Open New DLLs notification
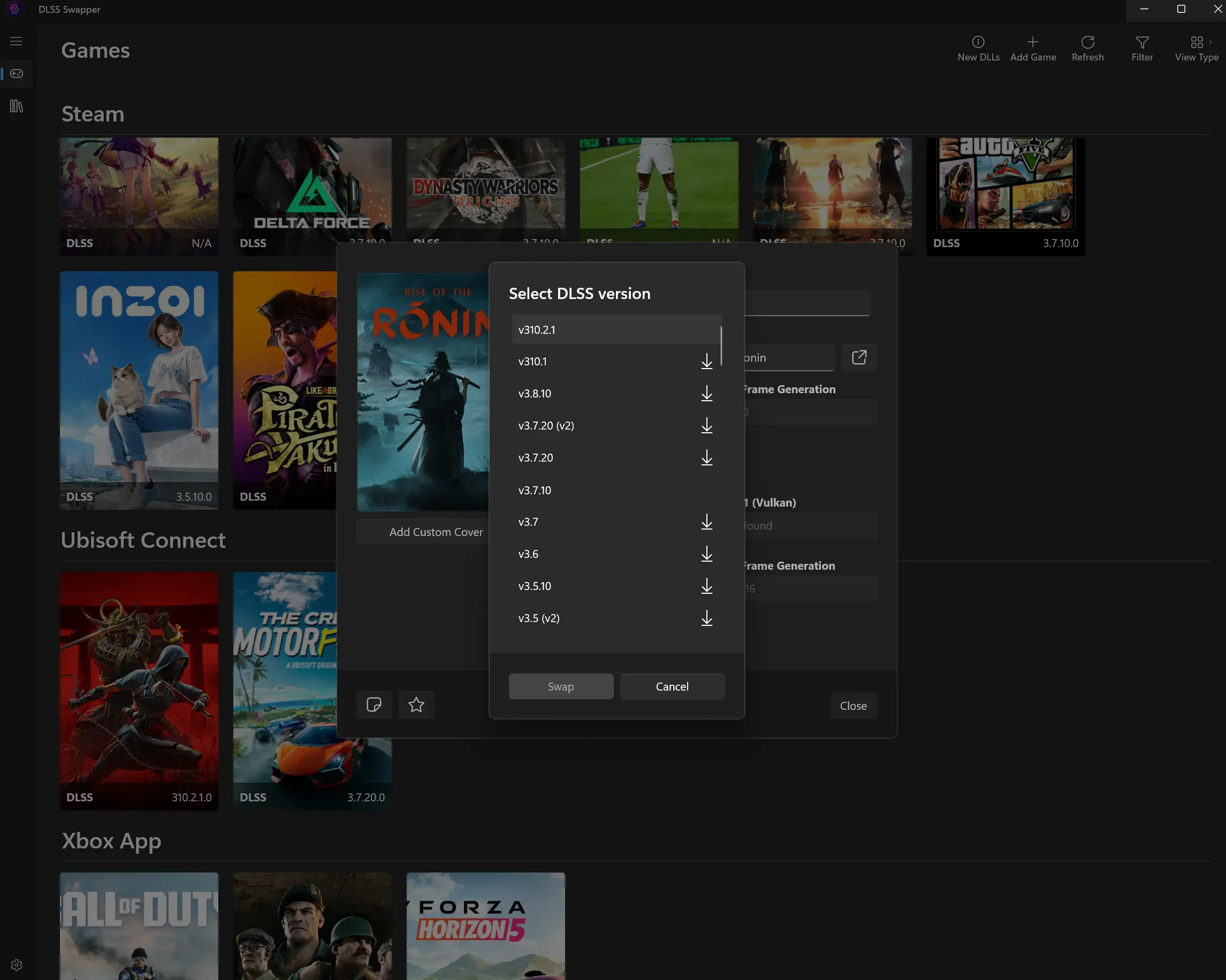The image size is (1226, 980). [x=978, y=49]
